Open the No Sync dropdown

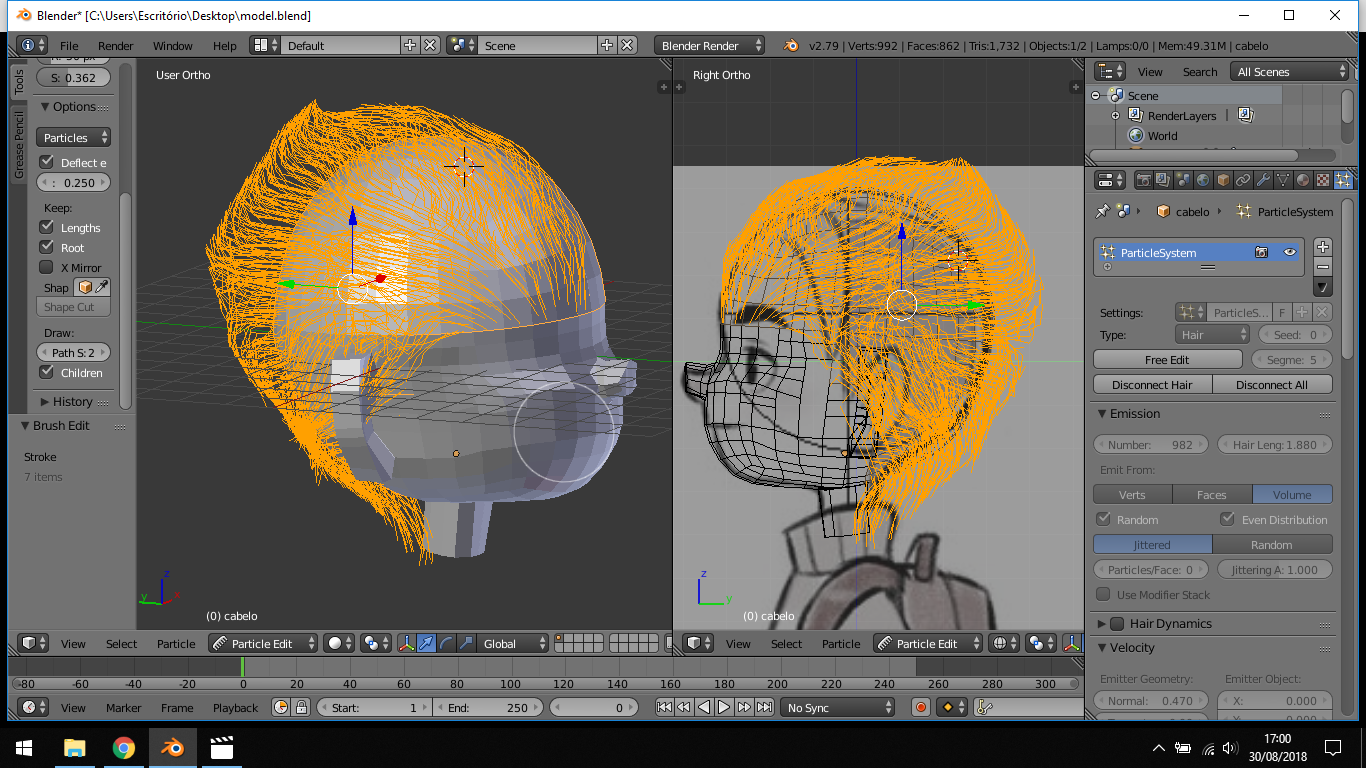(838, 707)
